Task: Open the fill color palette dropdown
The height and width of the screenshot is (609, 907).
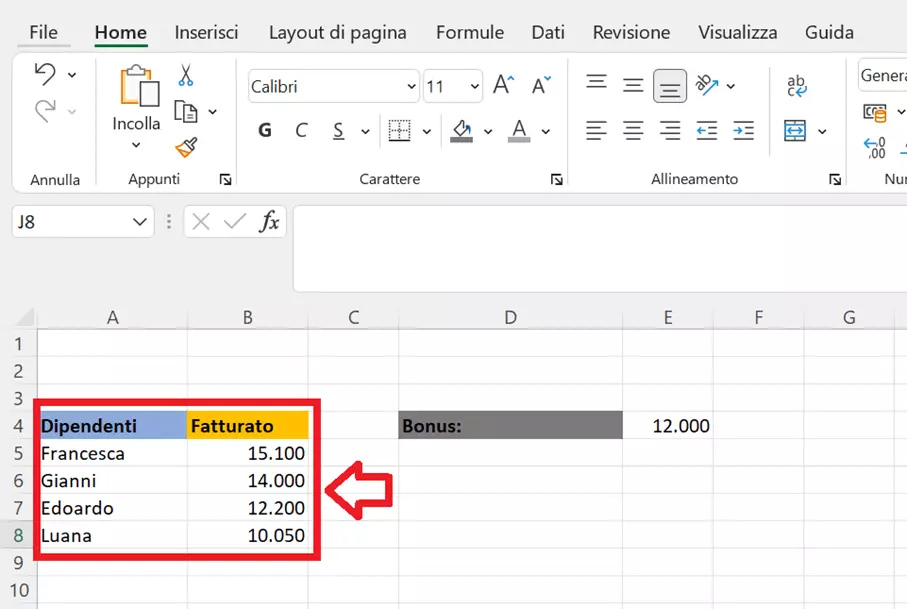Action: [x=488, y=132]
